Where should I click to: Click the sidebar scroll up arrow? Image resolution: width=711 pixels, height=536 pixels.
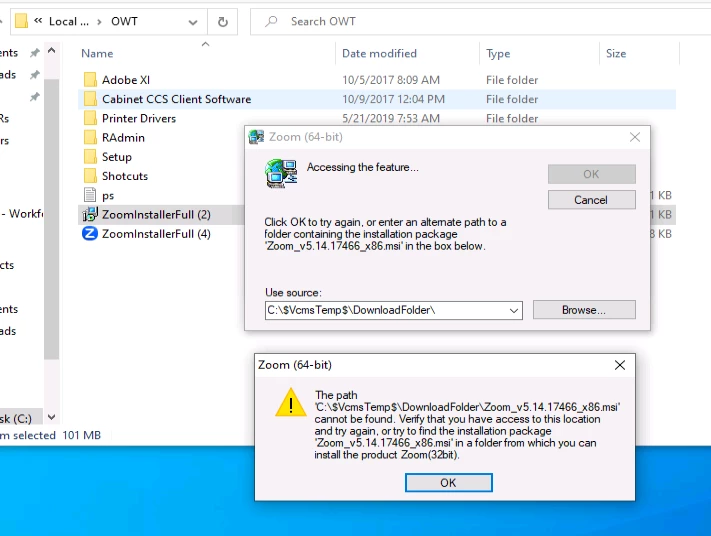pos(52,50)
